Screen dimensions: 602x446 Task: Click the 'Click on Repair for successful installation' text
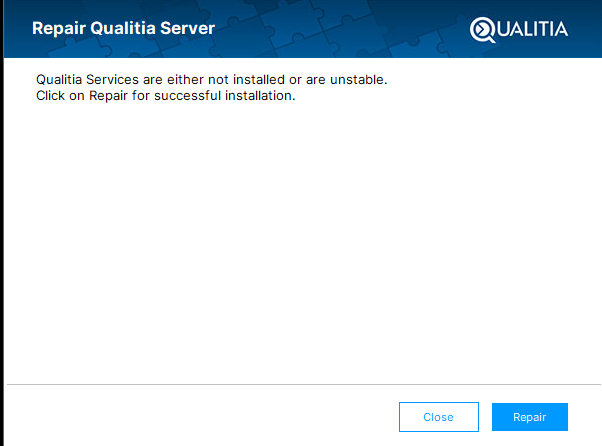(x=166, y=96)
